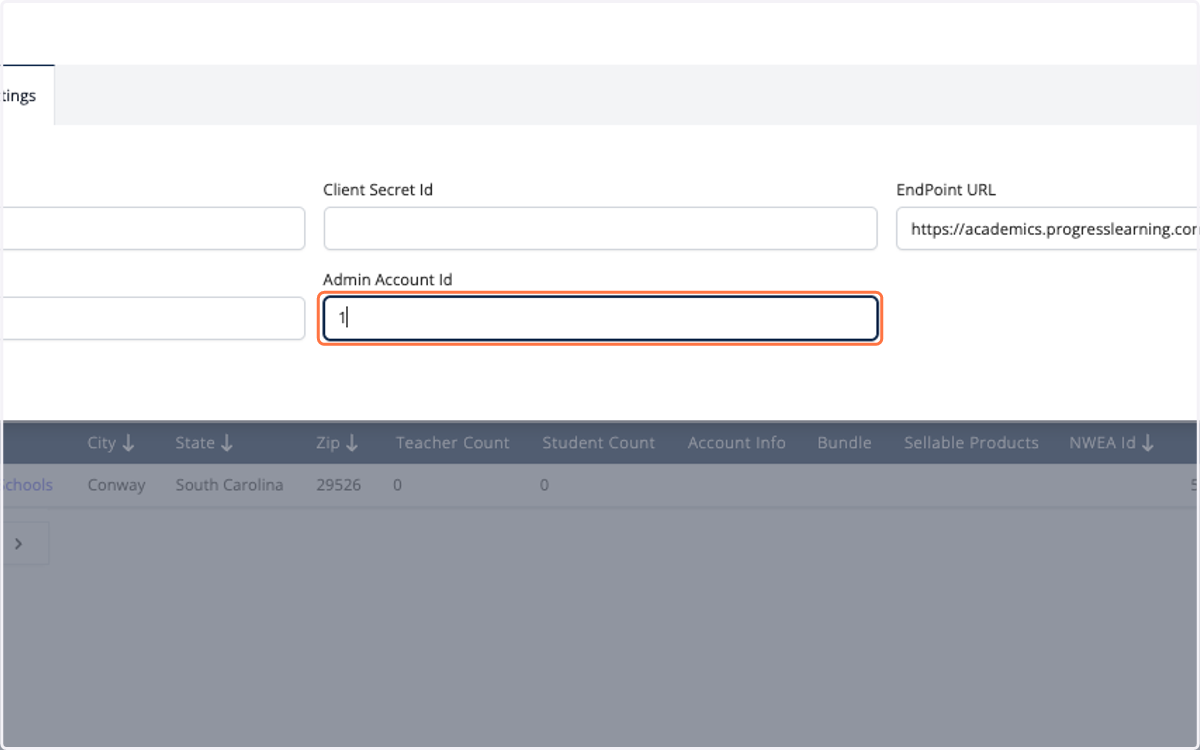Click the input left of Admin Account Id

click(152, 319)
